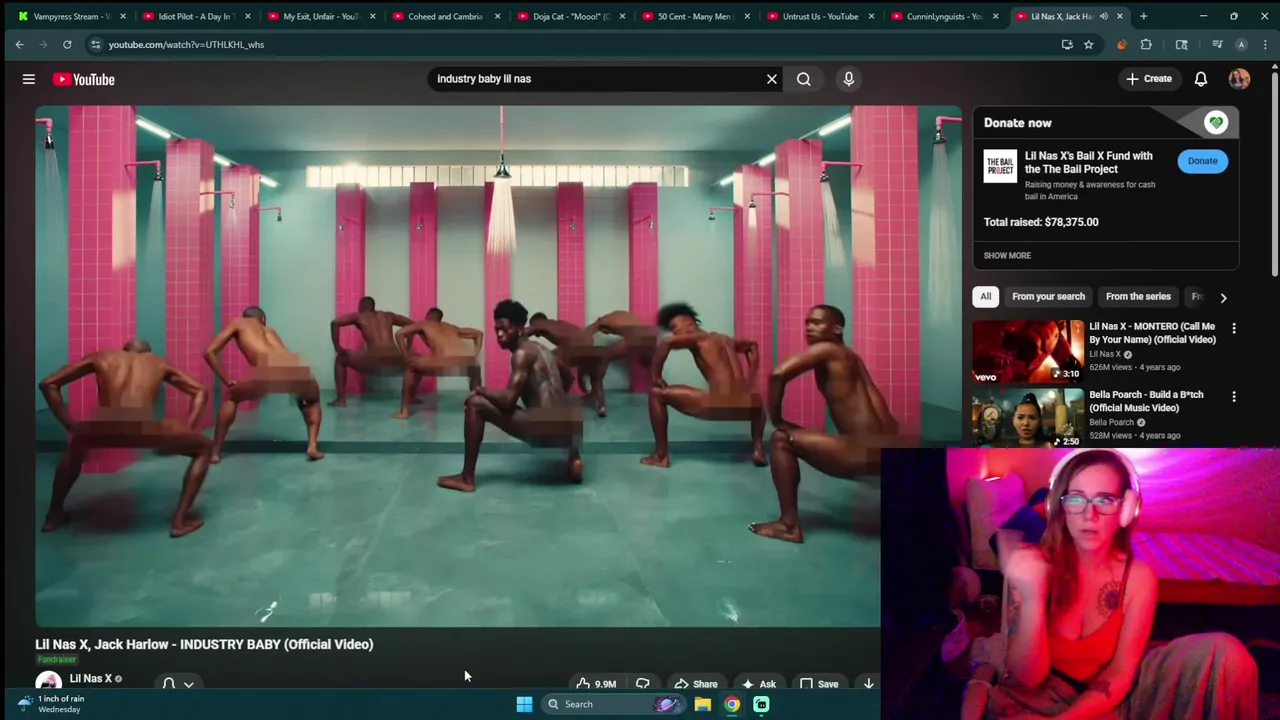Open Chrome three-dot menu
The height and width of the screenshot is (720, 1280).
1265,44
